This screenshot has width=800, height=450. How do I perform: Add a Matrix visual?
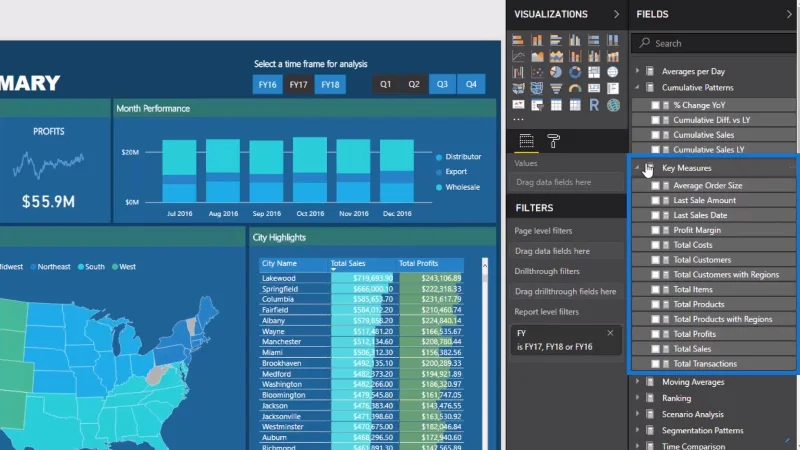[x=575, y=105]
